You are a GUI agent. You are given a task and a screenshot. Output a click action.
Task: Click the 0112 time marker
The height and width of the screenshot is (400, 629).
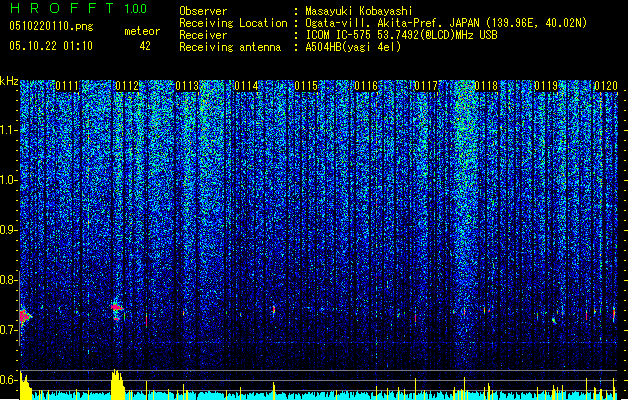pos(127,86)
